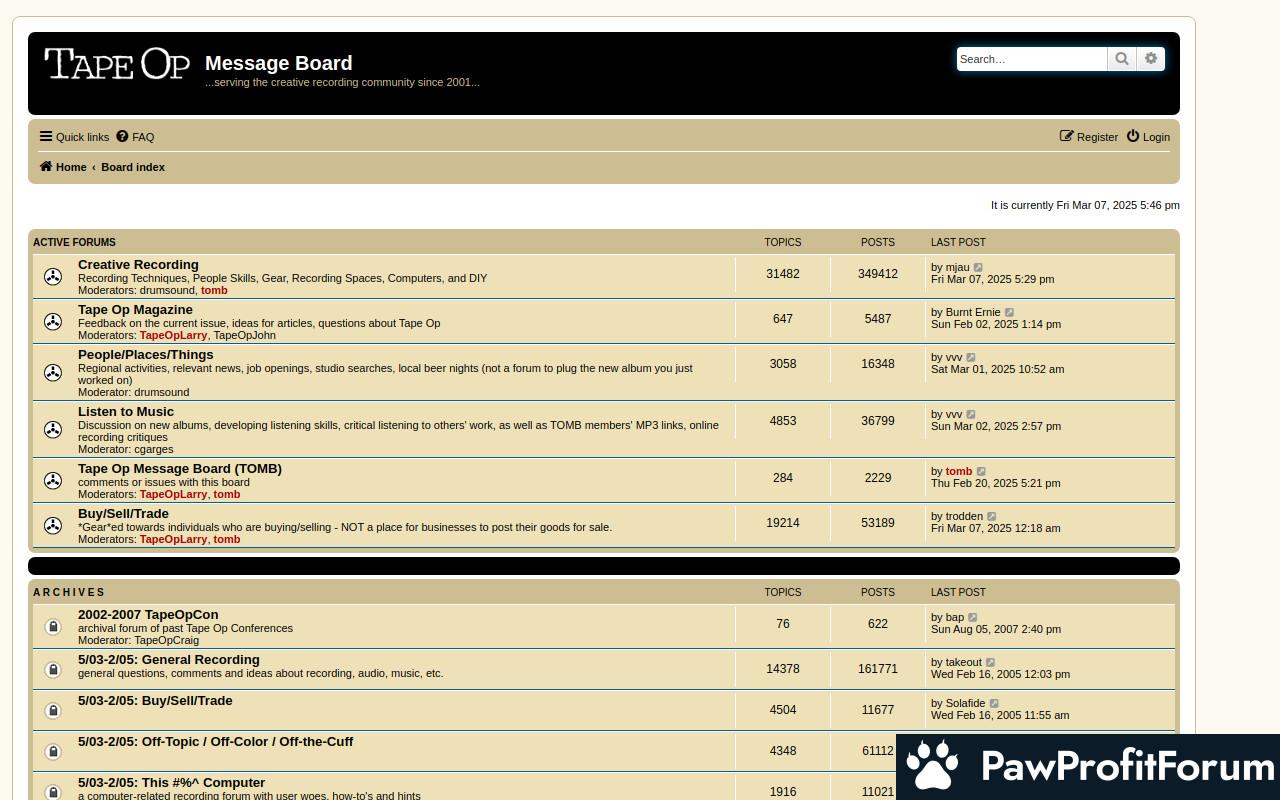View latest post icon by mjau
1280x800 pixels.
point(978,268)
